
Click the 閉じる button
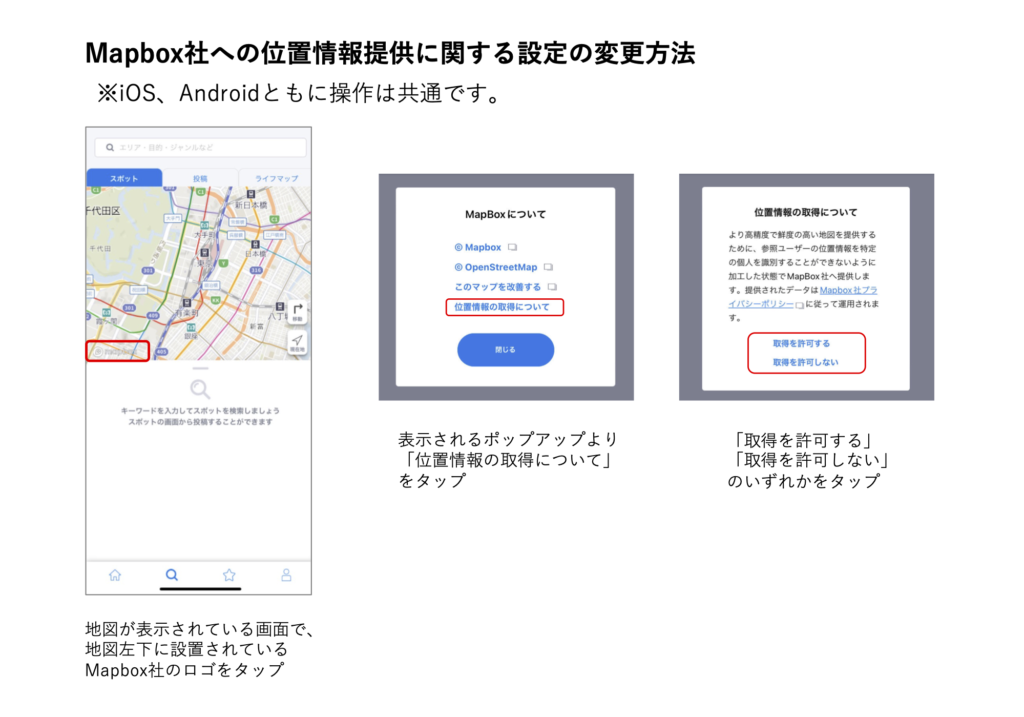coord(505,350)
